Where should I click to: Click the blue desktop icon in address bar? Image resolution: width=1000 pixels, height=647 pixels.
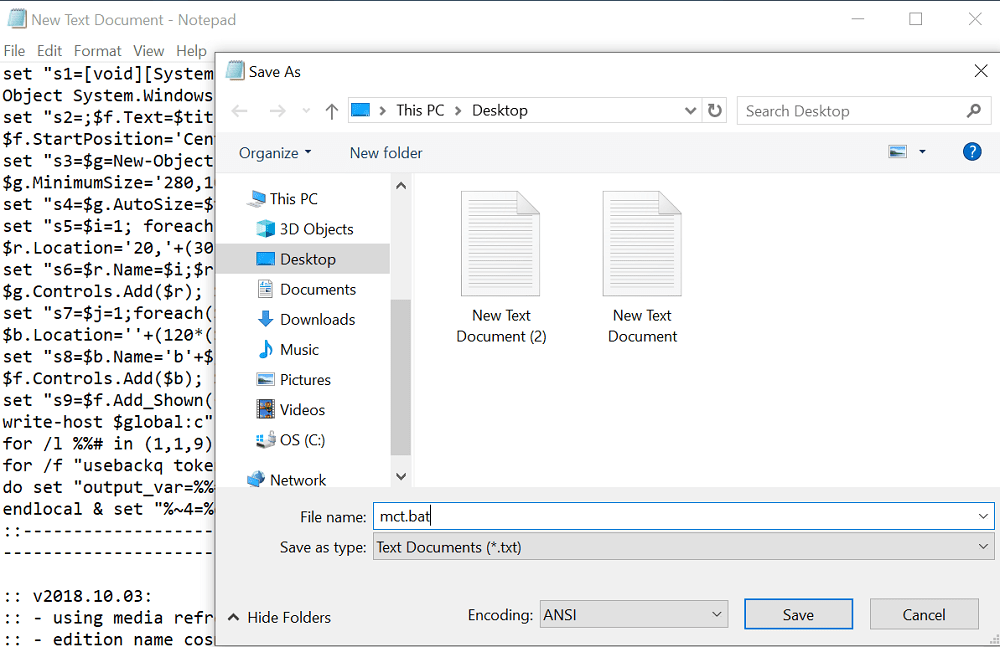pyautogui.click(x=360, y=110)
